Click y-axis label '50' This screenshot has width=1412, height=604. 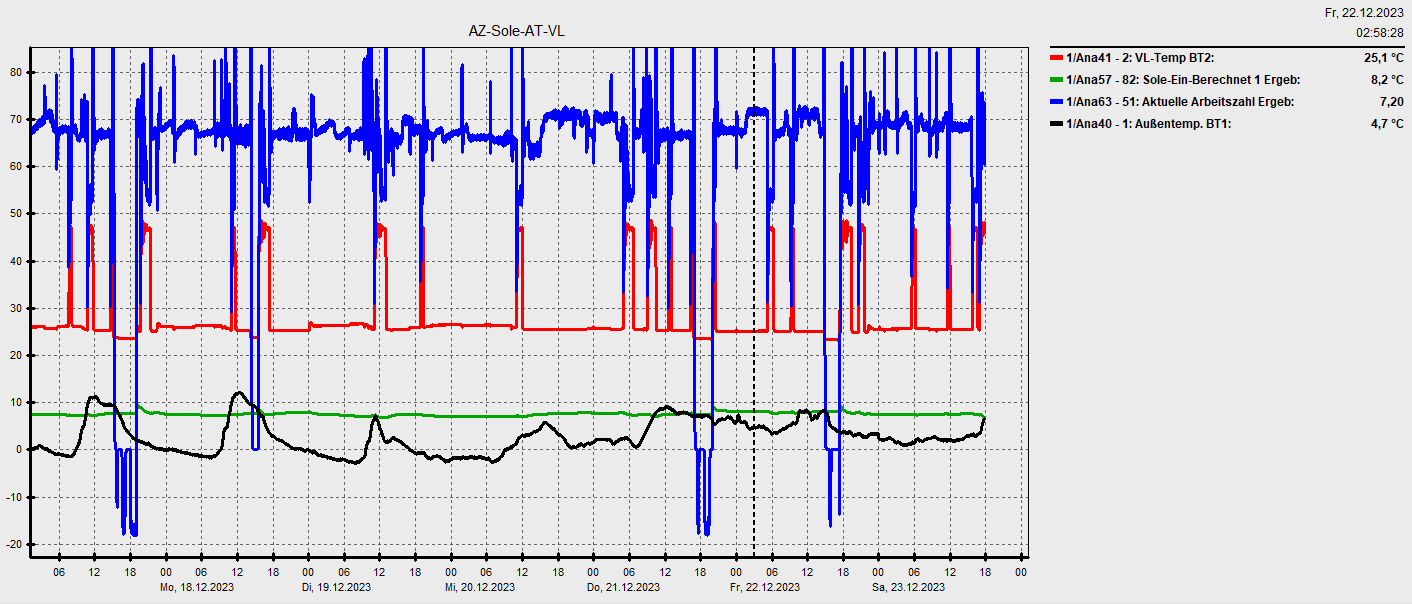point(16,214)
